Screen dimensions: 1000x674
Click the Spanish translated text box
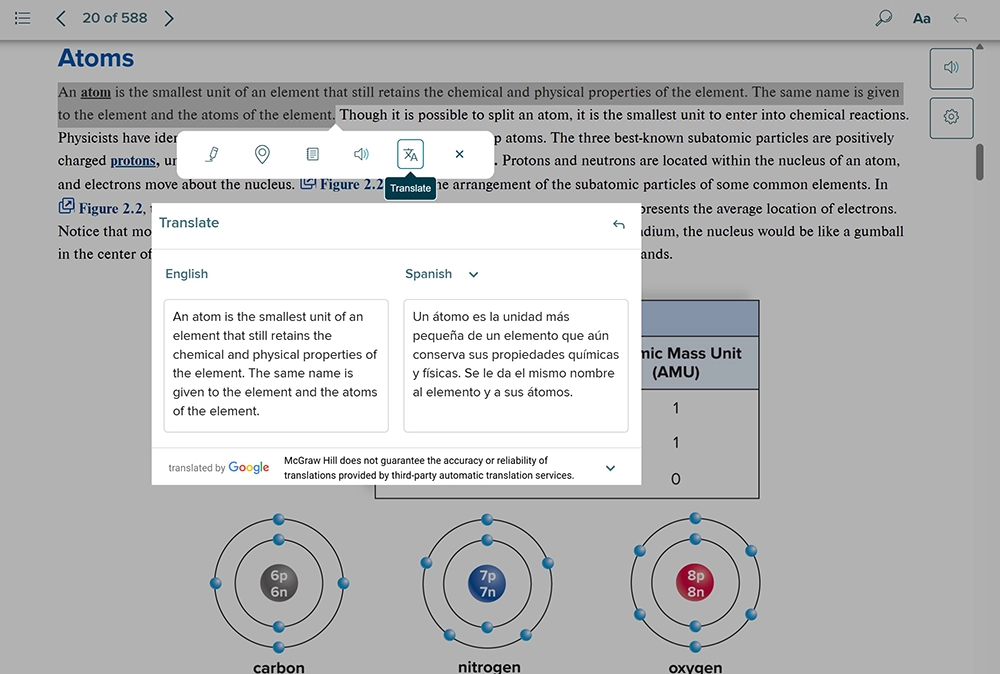pos(515,365)
